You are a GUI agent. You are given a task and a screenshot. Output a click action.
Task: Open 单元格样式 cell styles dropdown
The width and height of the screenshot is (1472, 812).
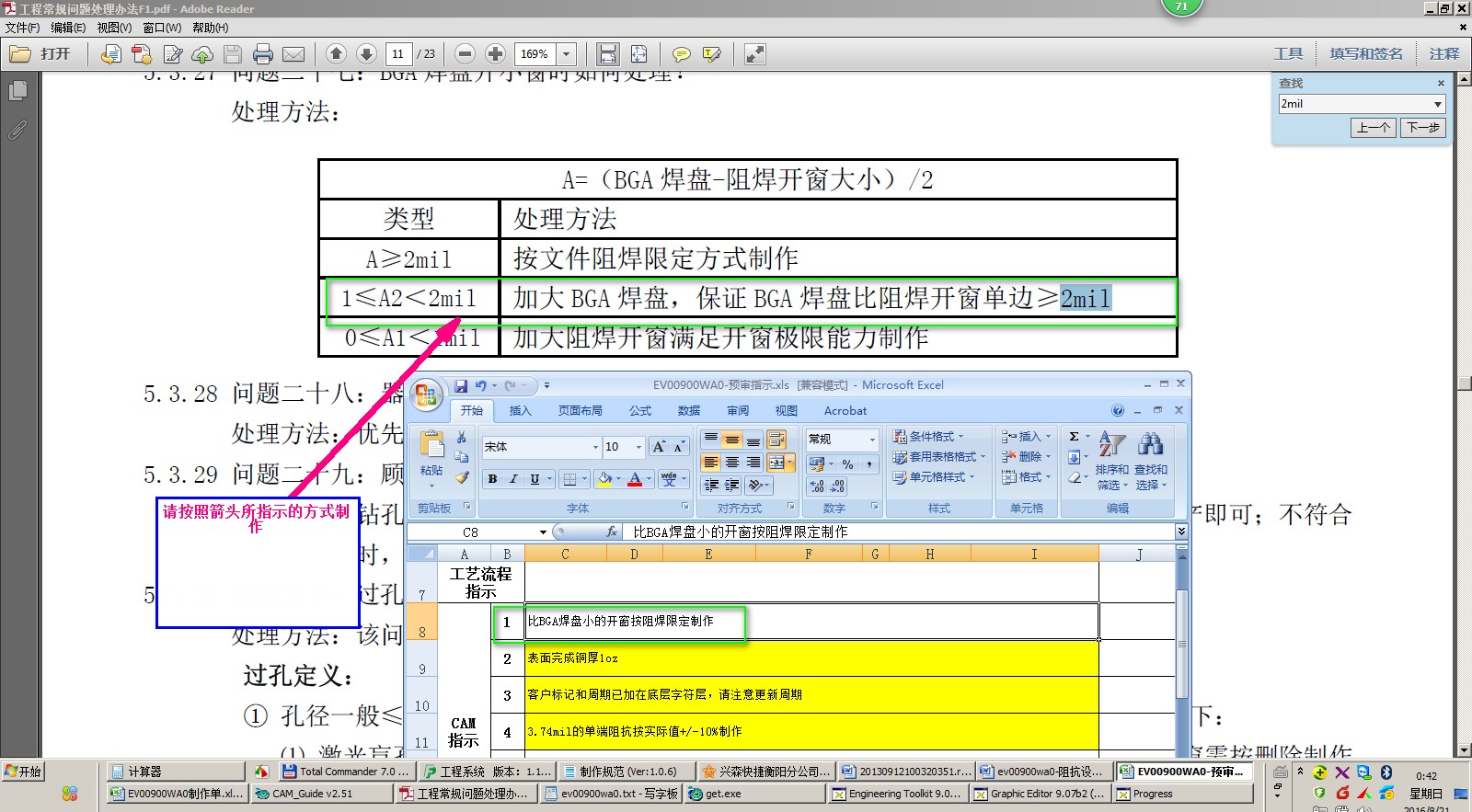pos(934,477)
